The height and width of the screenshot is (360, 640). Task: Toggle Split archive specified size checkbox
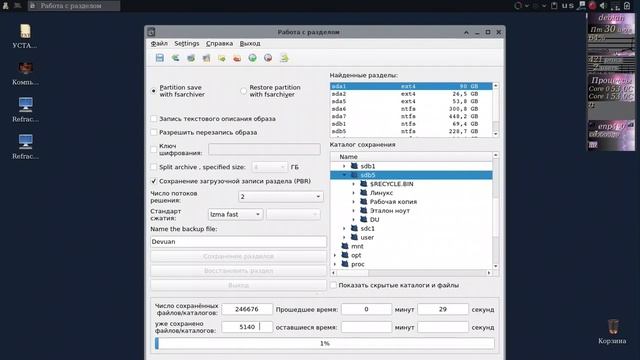[154, 167]
